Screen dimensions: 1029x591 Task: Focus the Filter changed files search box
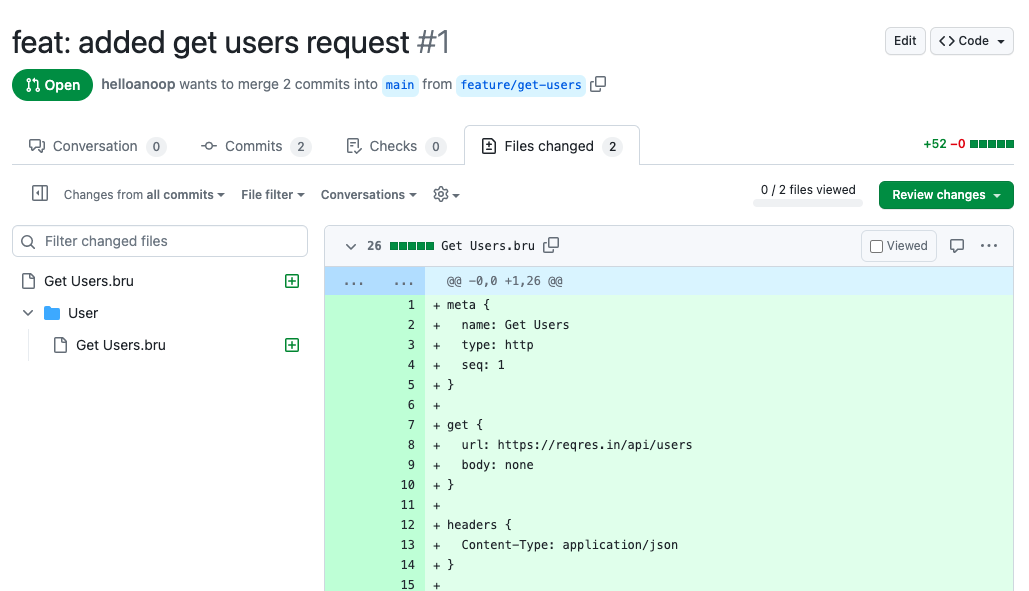tap(160, 241)
